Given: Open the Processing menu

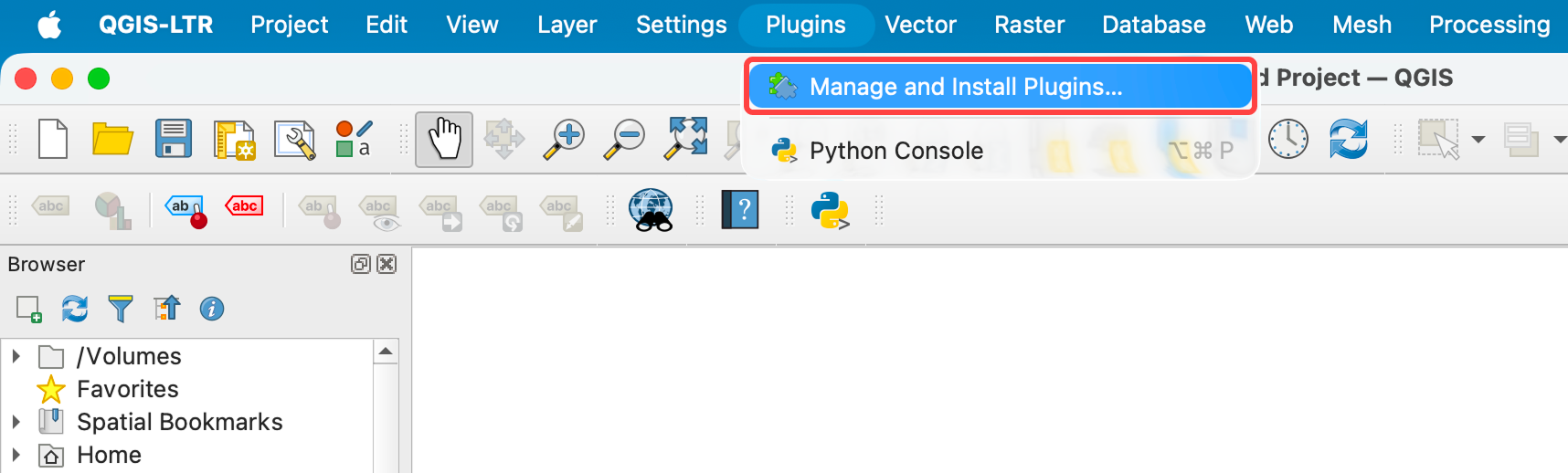Looking at the screenshot, I should point(1489,25).
